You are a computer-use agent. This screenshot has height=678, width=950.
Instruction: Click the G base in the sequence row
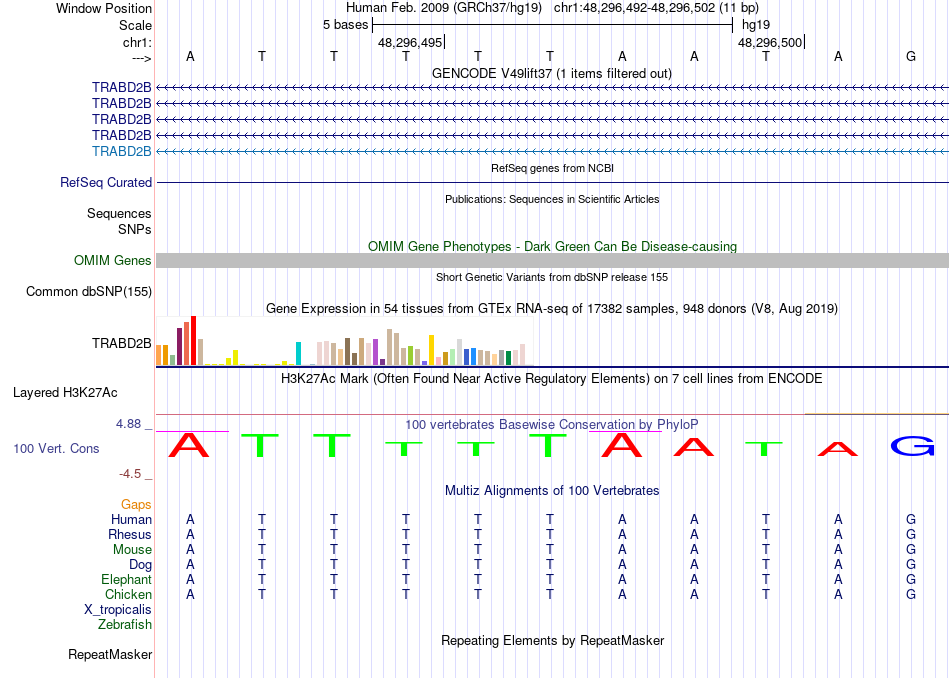pos(911,56)
